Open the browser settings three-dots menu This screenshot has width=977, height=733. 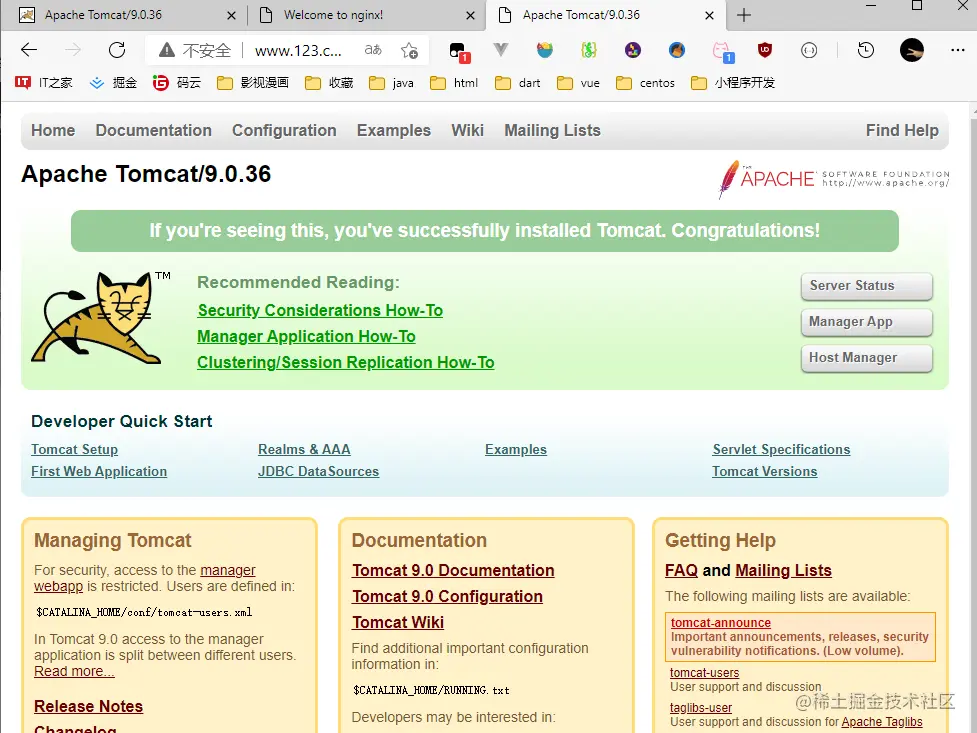[x=958, y=50]
